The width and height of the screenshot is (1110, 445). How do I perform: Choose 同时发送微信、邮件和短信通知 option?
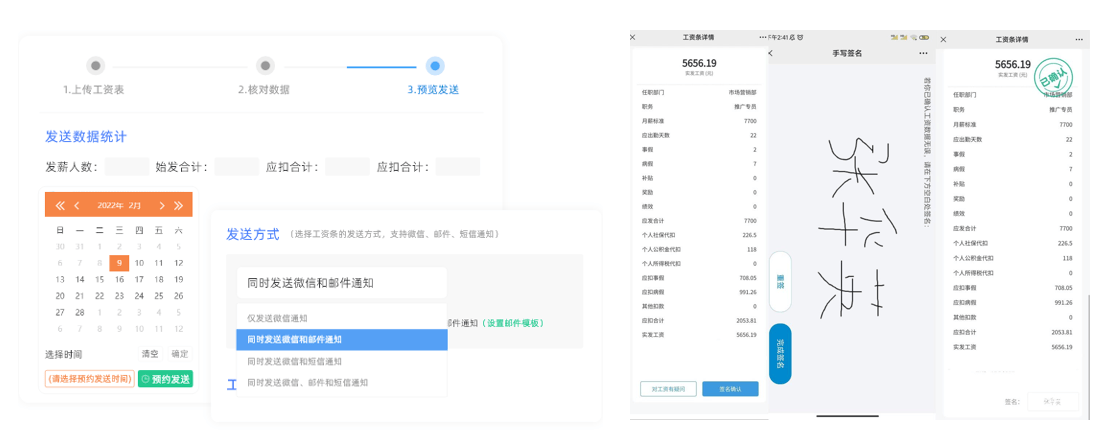click(x=341, y=382)
